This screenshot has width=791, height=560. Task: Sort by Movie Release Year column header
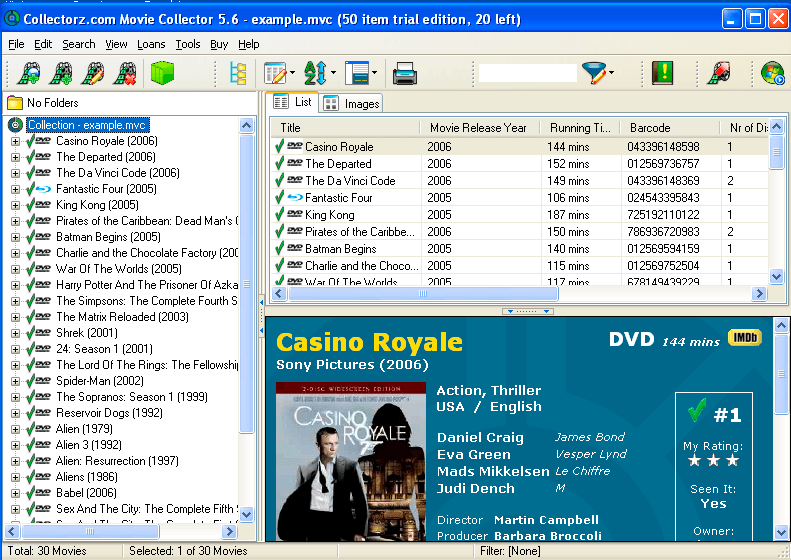480,128
